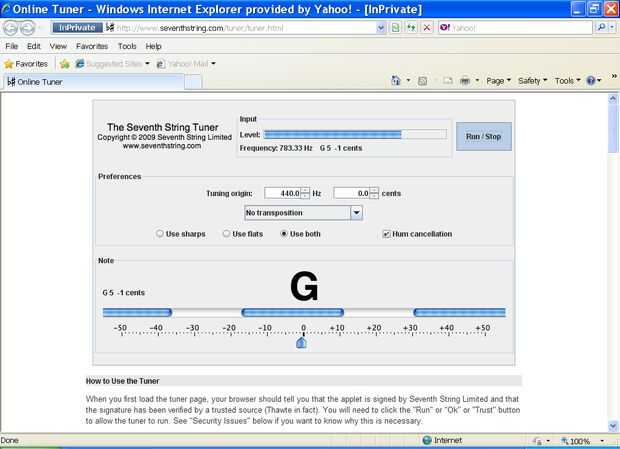Viewport: 620px width, 449px height.
Task: Decrease cents offset with down arrow
Action: point(374,196)
